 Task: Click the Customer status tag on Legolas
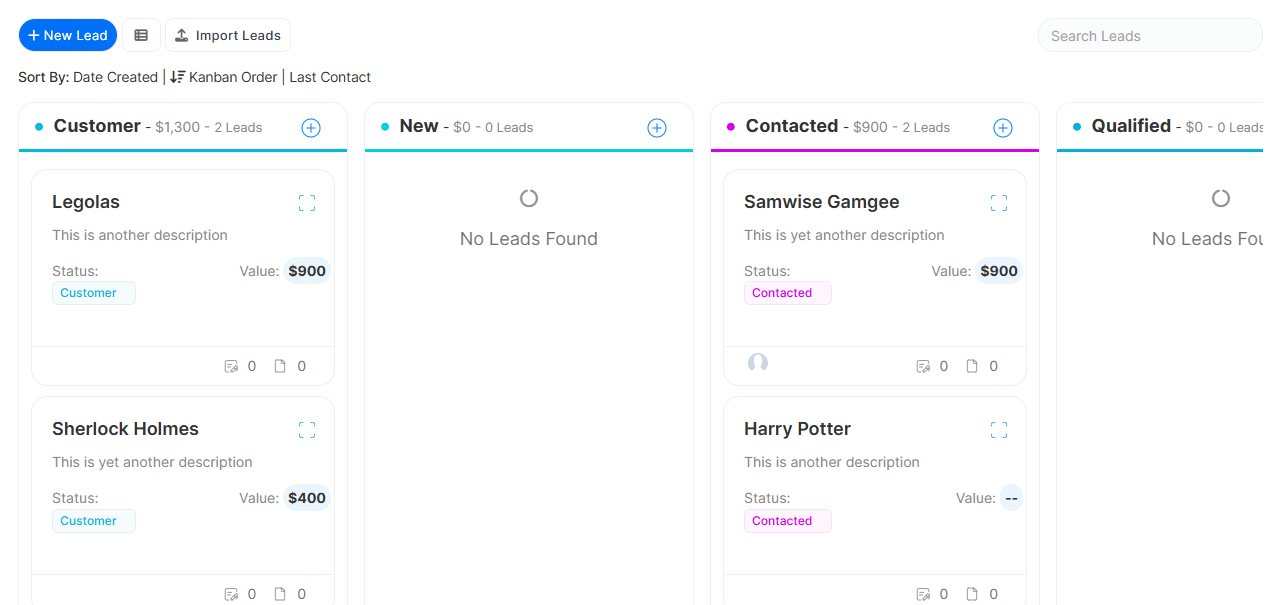pos(93,293)
